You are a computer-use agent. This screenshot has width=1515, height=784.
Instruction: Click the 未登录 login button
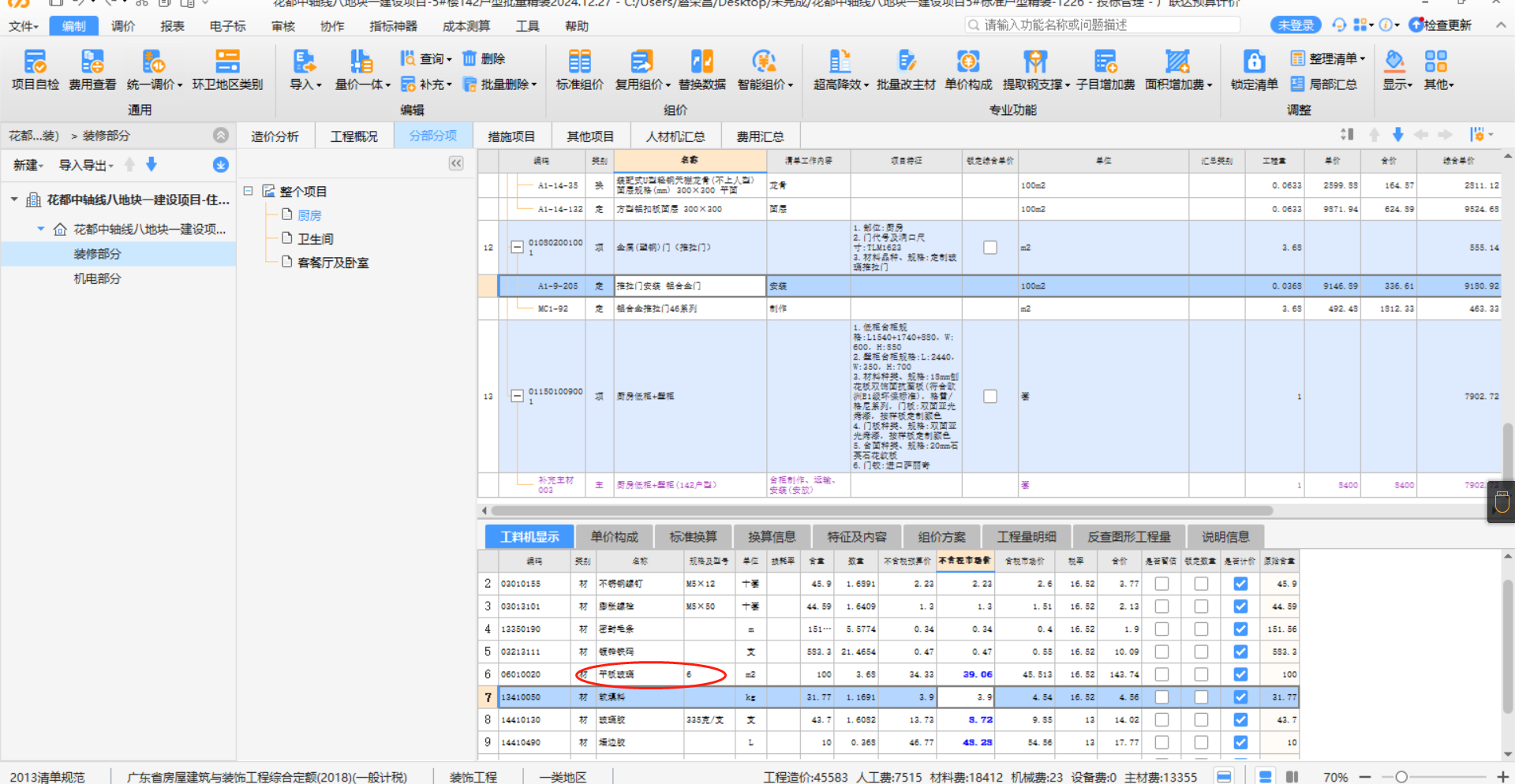(x=1296, y=25)
